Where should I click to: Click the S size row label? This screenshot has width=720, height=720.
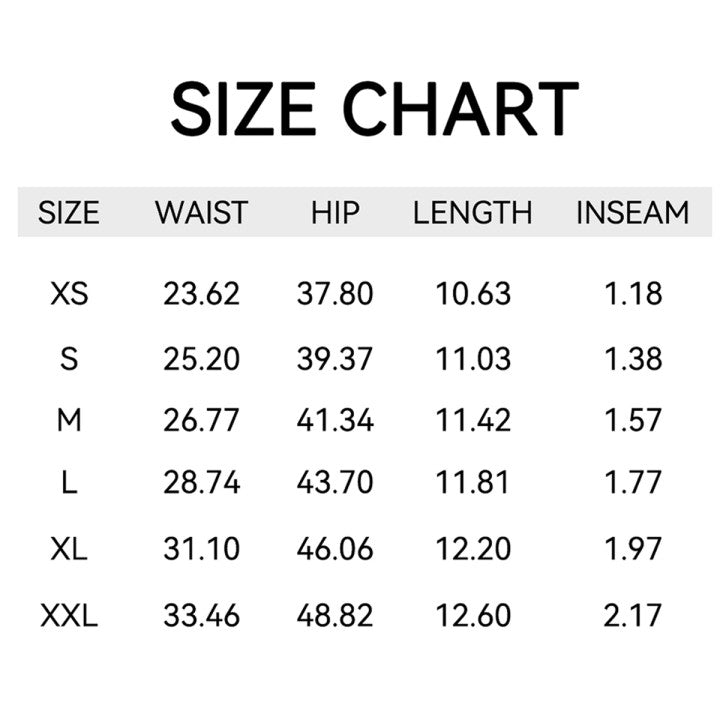[69, 358]
